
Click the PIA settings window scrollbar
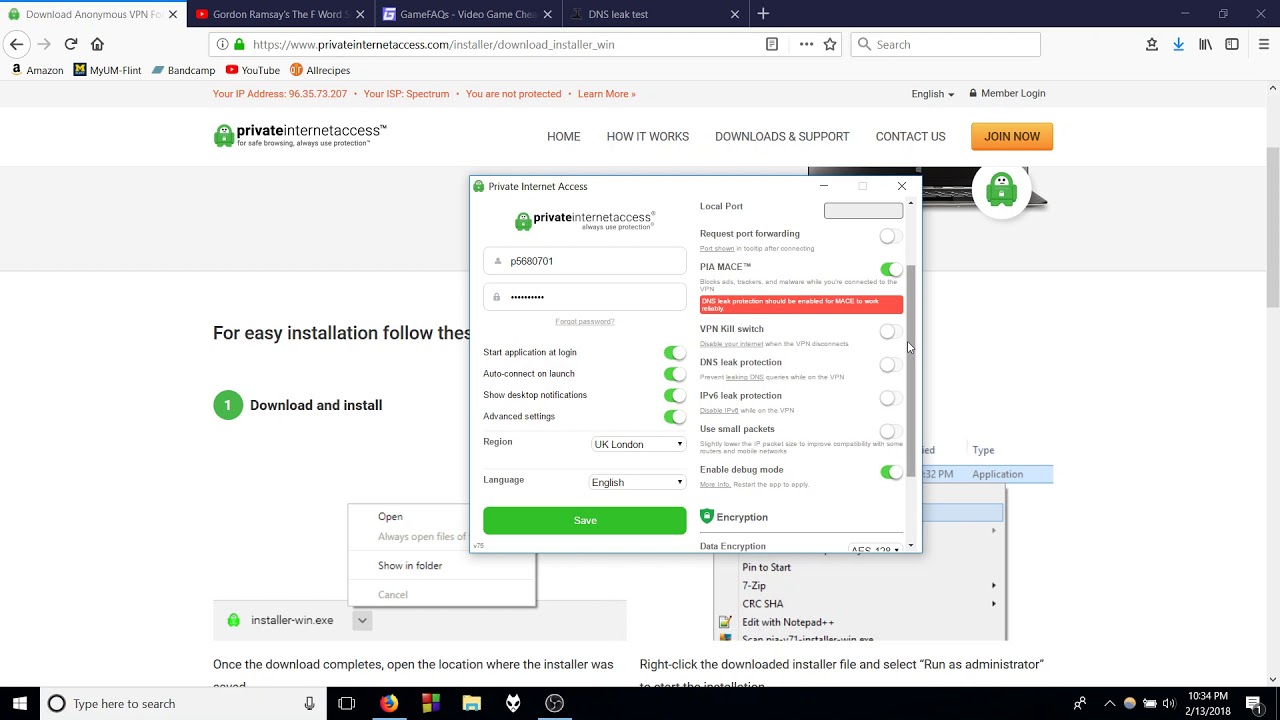(x=911, y=370)
